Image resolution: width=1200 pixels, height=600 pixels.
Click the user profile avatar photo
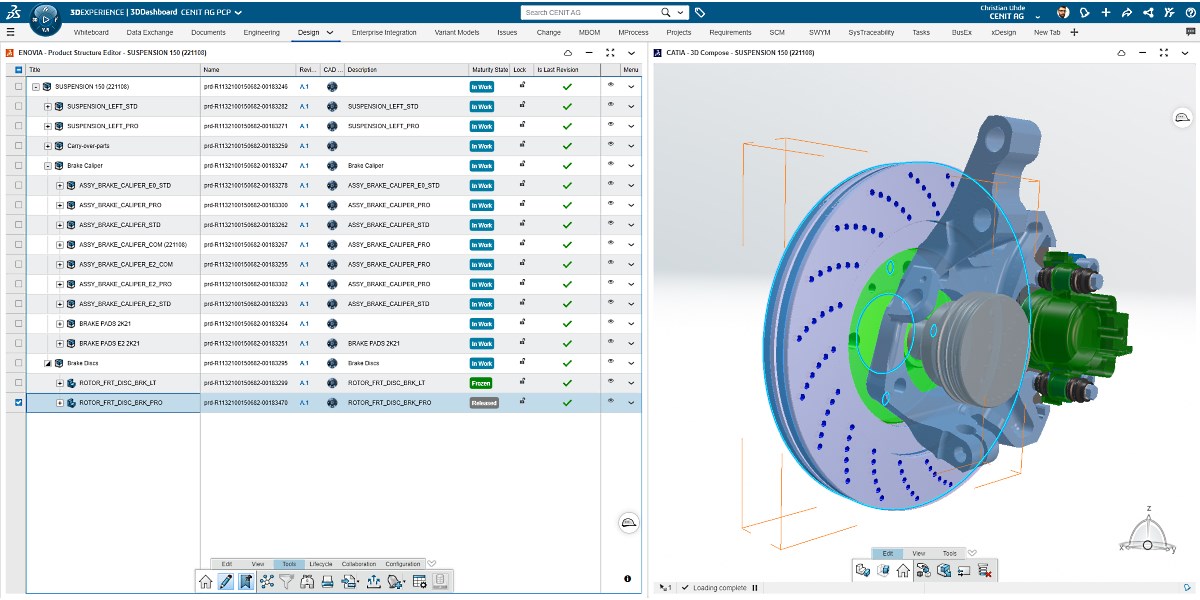coord(1062,13)
